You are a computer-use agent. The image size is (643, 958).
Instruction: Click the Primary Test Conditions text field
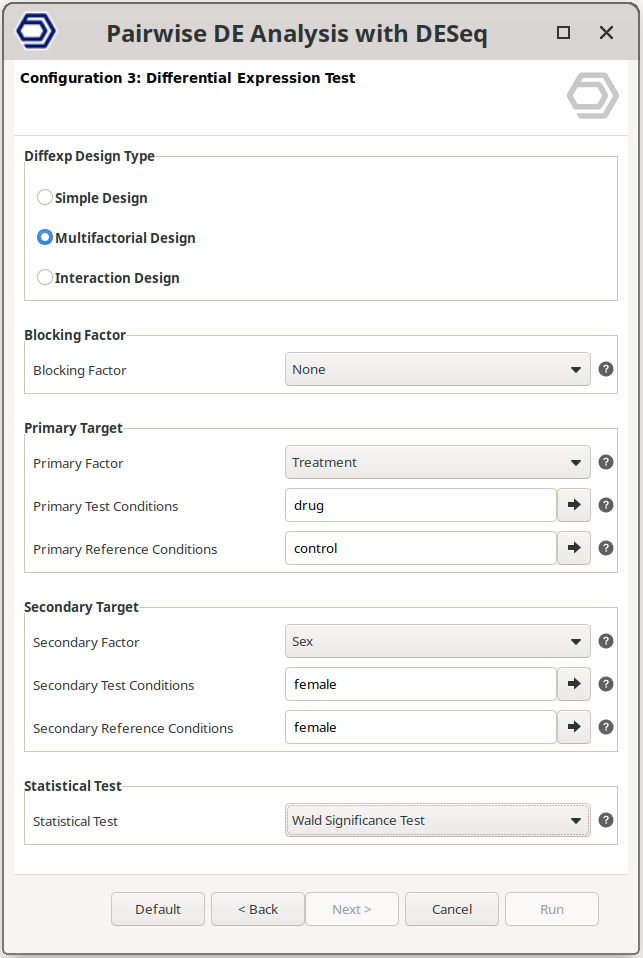pyautogui.click(x=420, y=505)
